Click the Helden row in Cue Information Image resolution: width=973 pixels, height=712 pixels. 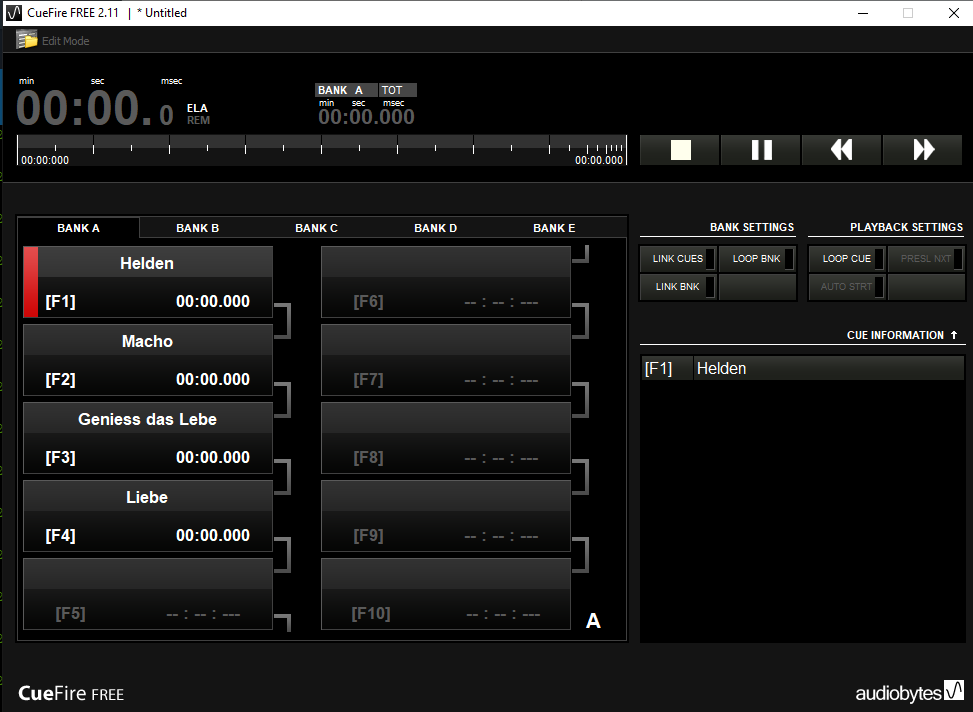click(x=802, y=368)
